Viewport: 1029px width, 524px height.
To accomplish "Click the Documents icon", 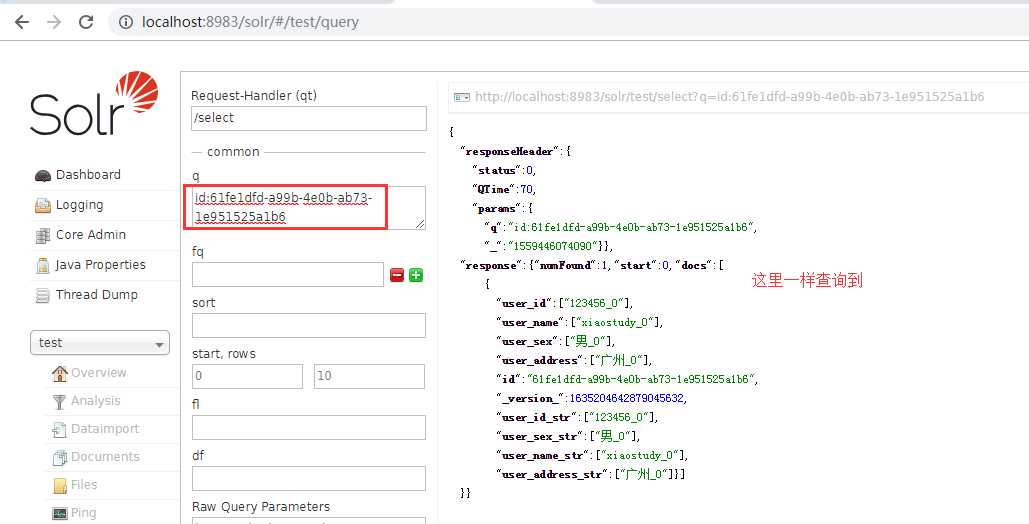I will pos(60,457).
